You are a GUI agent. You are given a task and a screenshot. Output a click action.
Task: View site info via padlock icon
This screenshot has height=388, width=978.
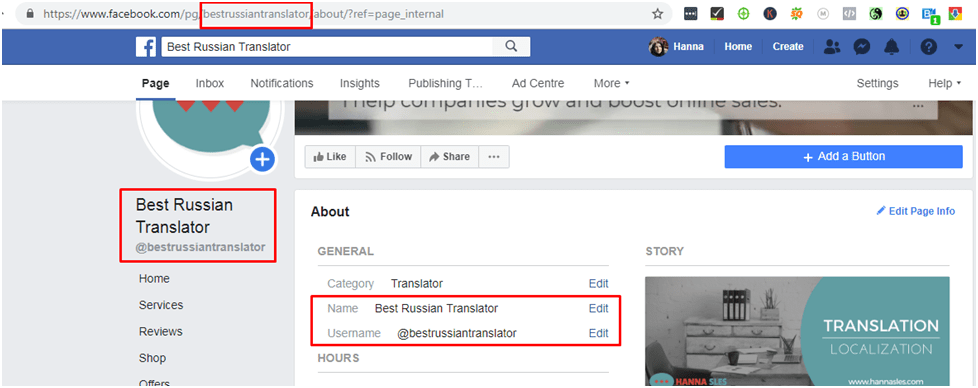[30, 13]
